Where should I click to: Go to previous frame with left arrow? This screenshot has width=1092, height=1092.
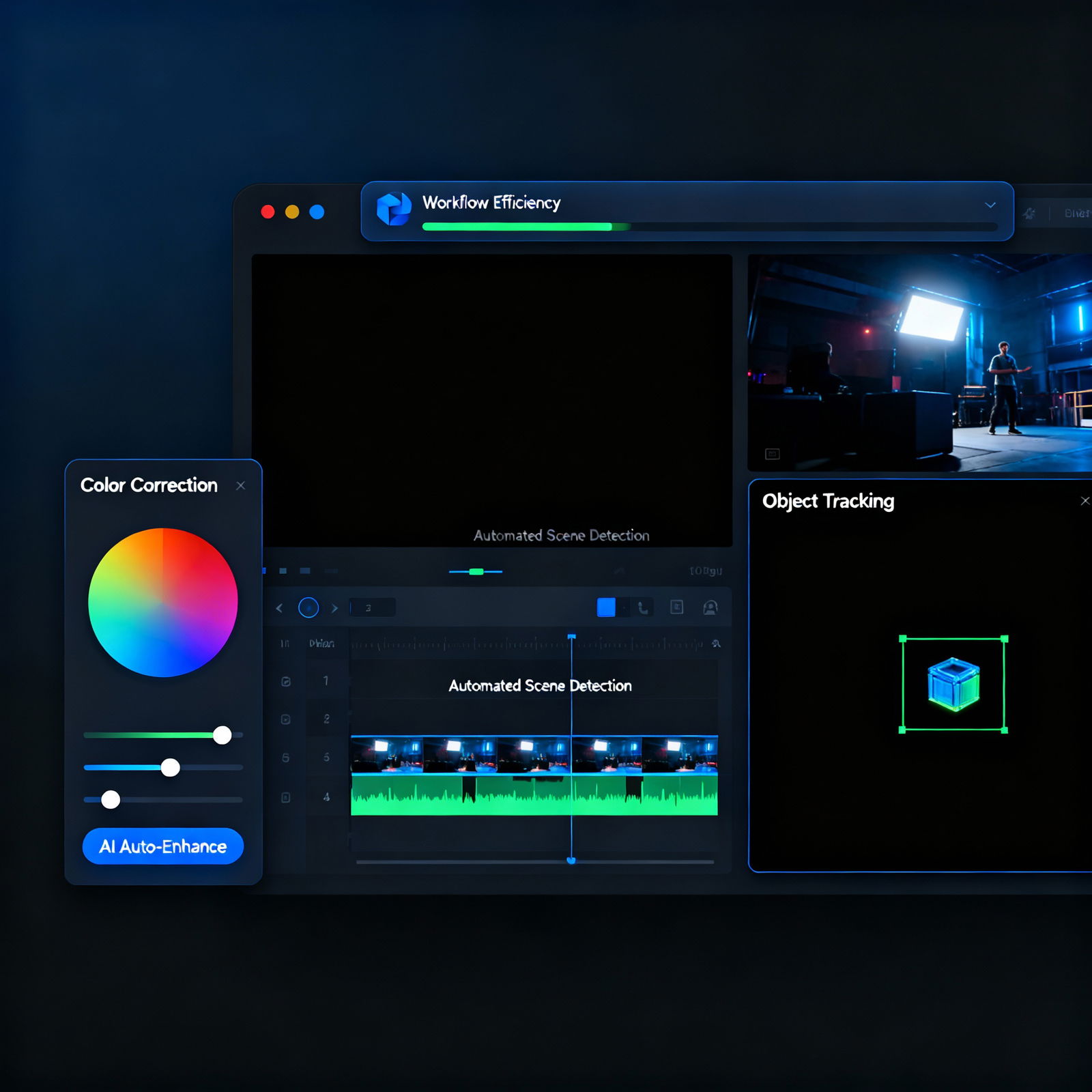pyautogui.click(x=279, y=607)
